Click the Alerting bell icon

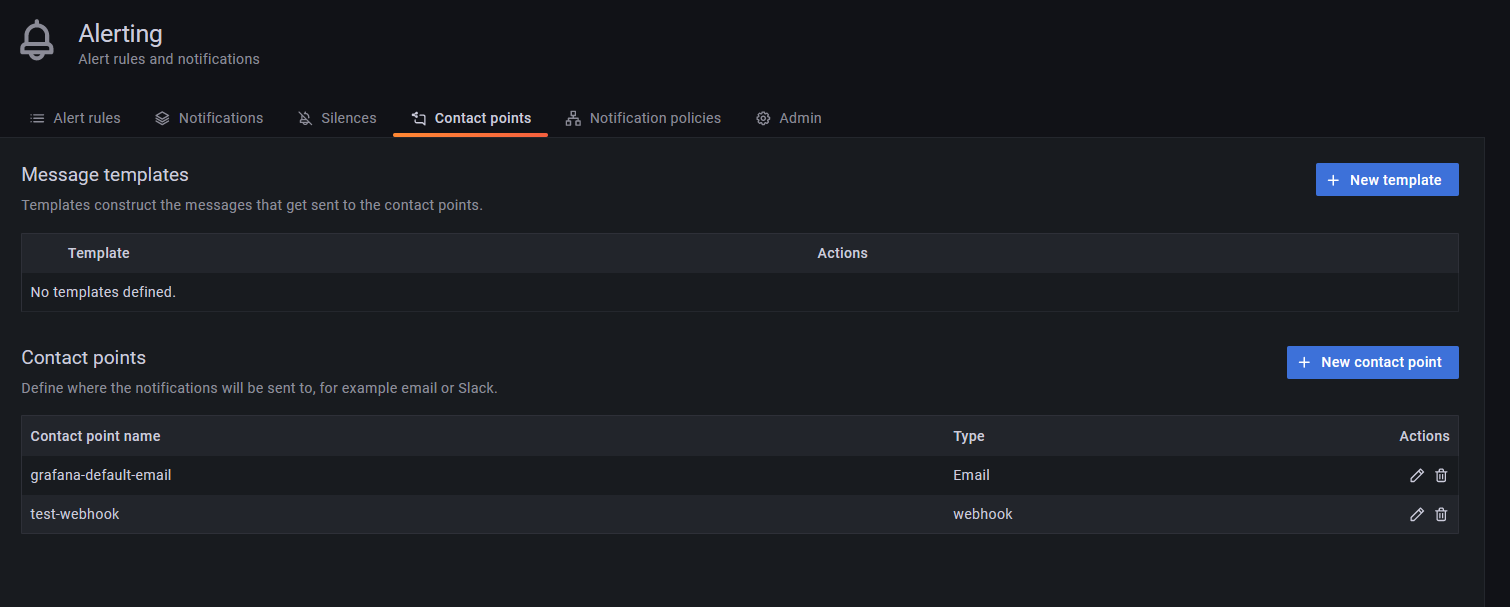38,41
